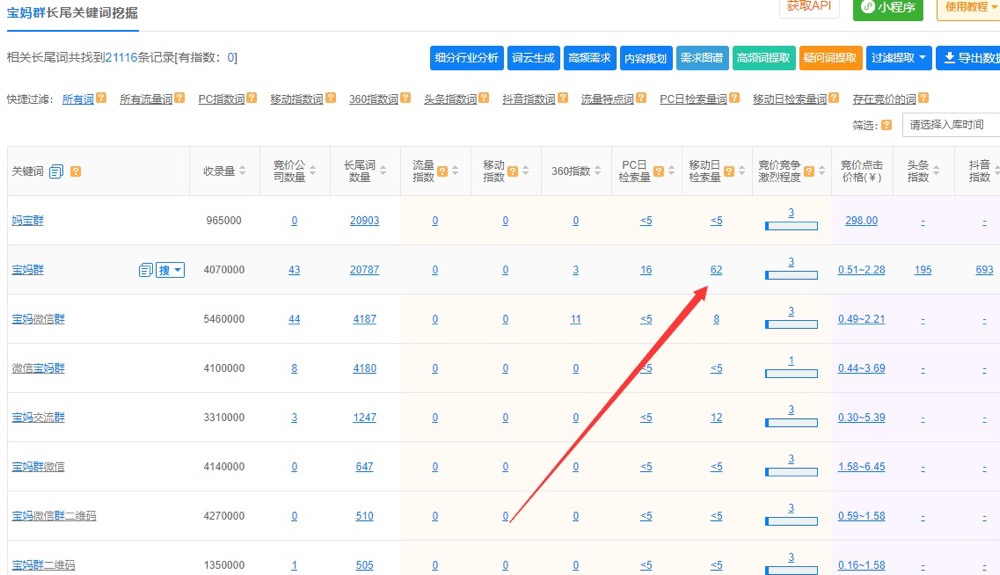Click help icon in 移动日检索量 column header

pyautogui.click(x=729, y=171)
